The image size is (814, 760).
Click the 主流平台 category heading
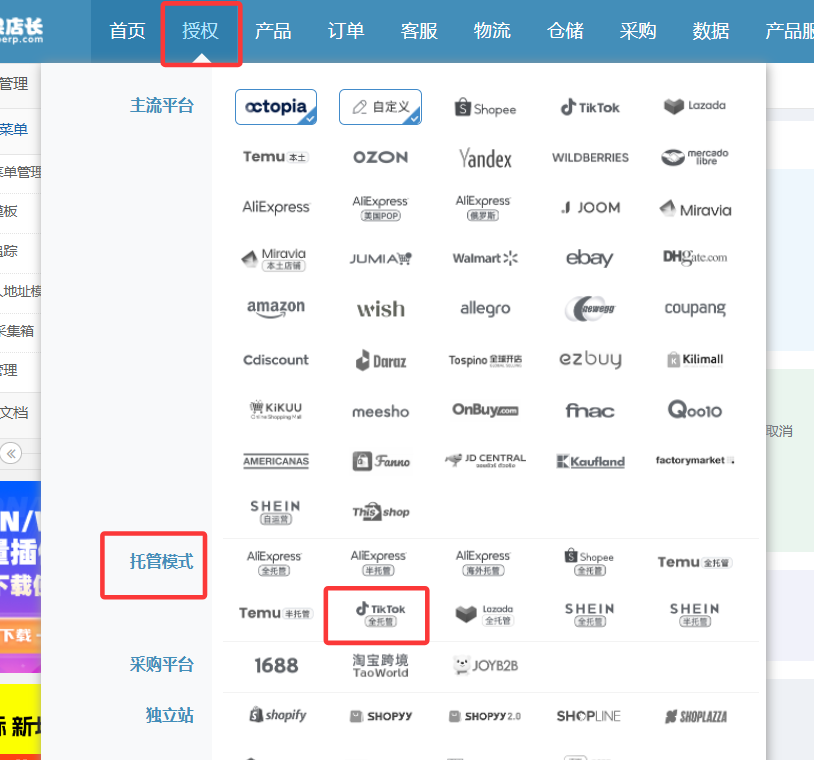[x=161, y=105]
